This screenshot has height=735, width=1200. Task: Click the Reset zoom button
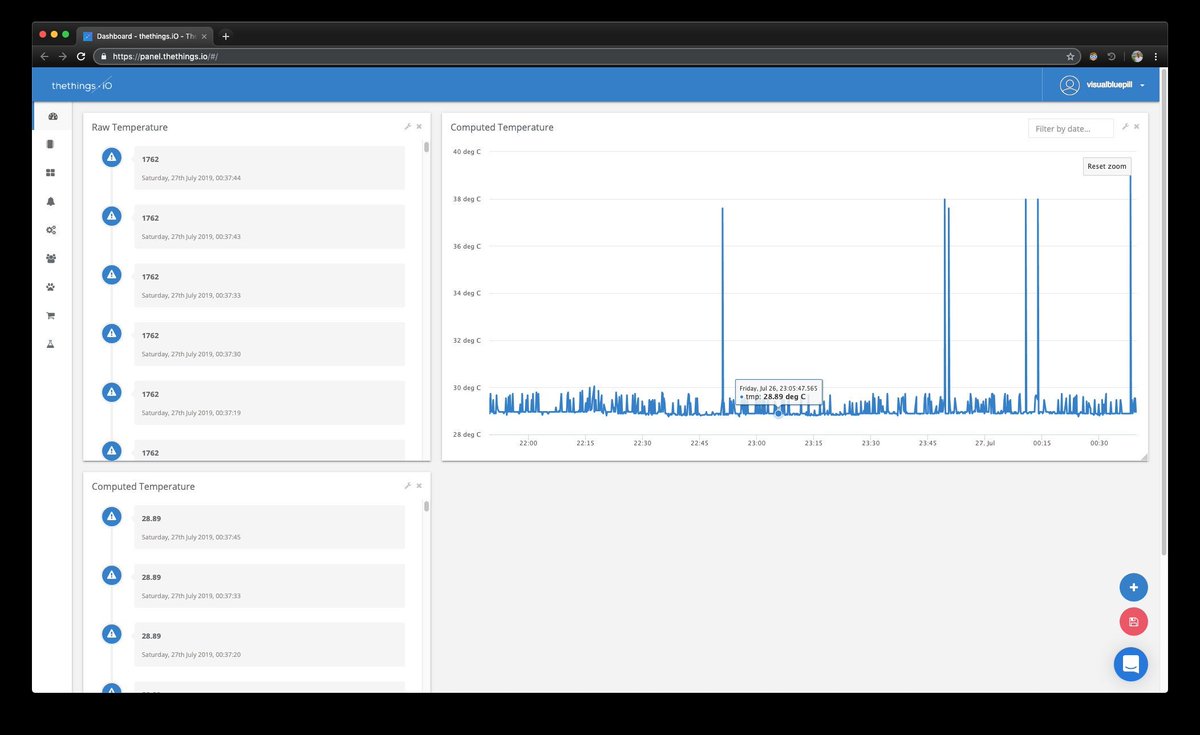click(1107, 166)
